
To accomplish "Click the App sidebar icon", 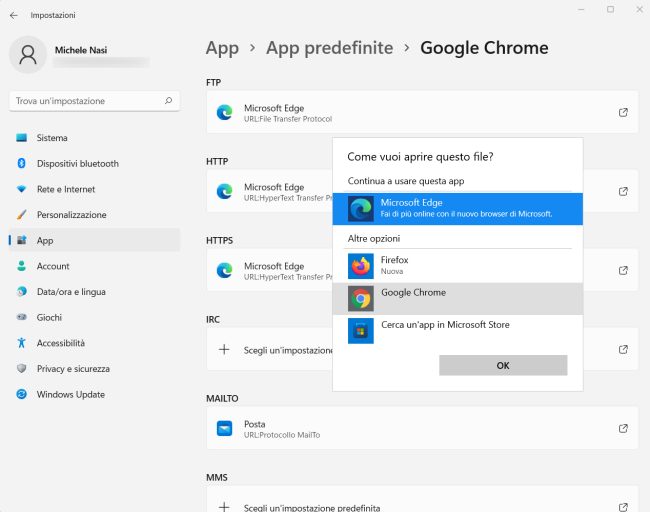I will (22, 240).
